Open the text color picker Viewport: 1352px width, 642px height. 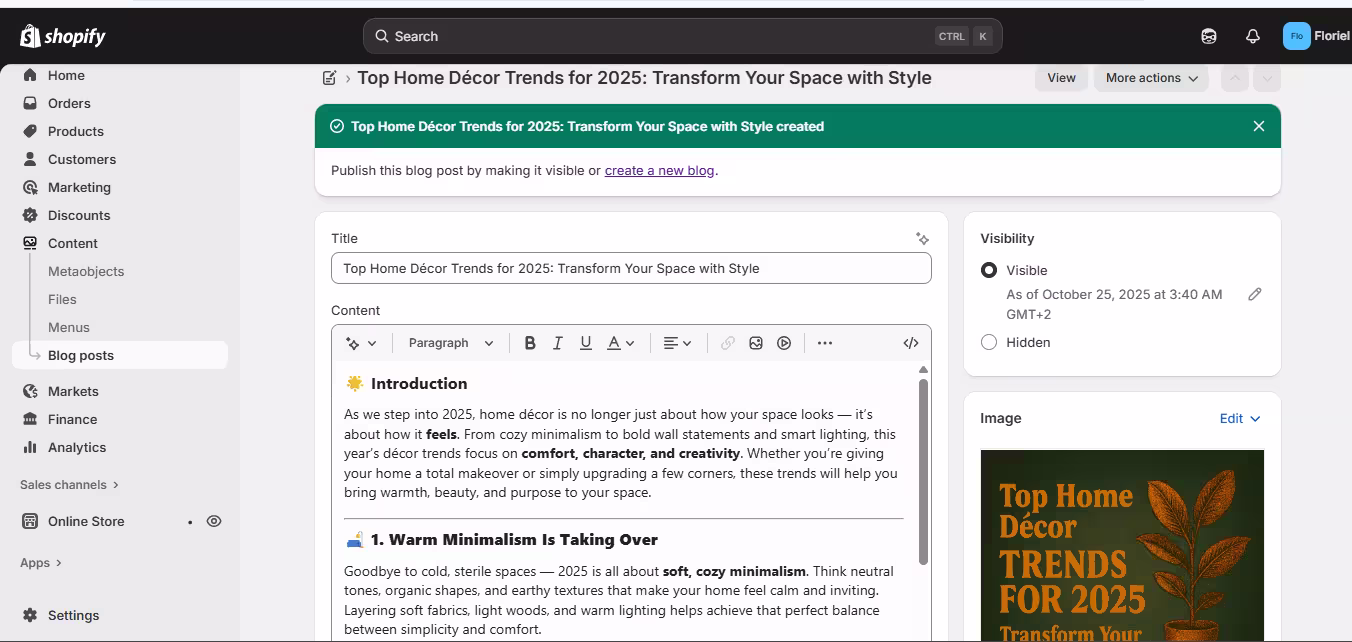620,343
